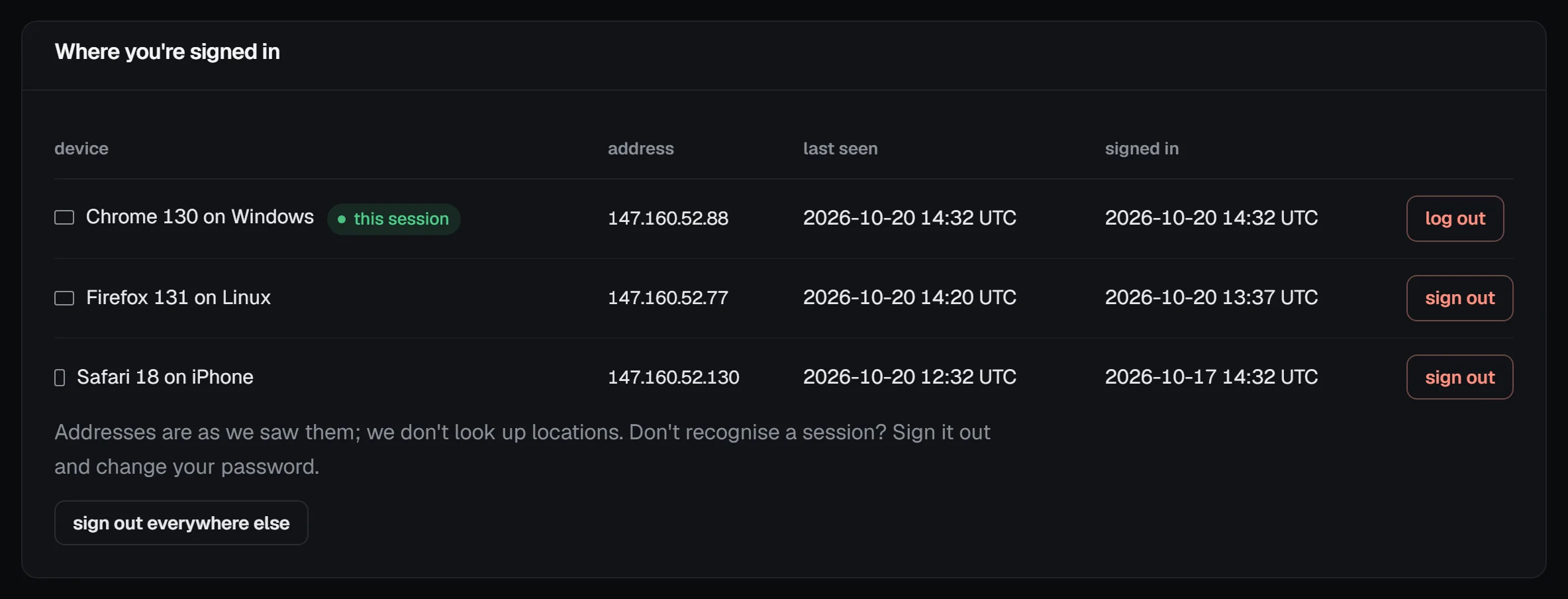The width and height of the screenshot is (1568, 599).
Task: Click the desktop icon beside Firefox 131 on Linux
Action: point(64,298)
